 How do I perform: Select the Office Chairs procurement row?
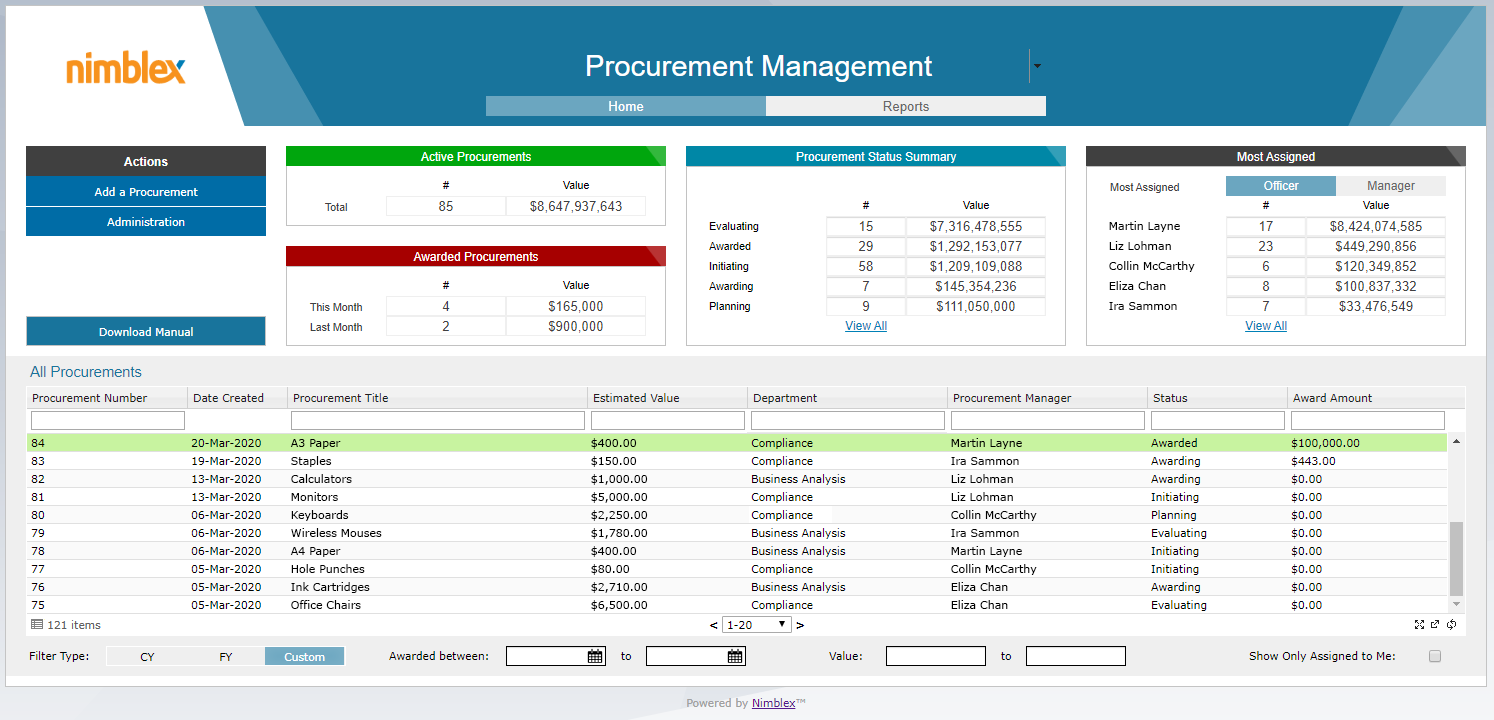coord(737,605)
